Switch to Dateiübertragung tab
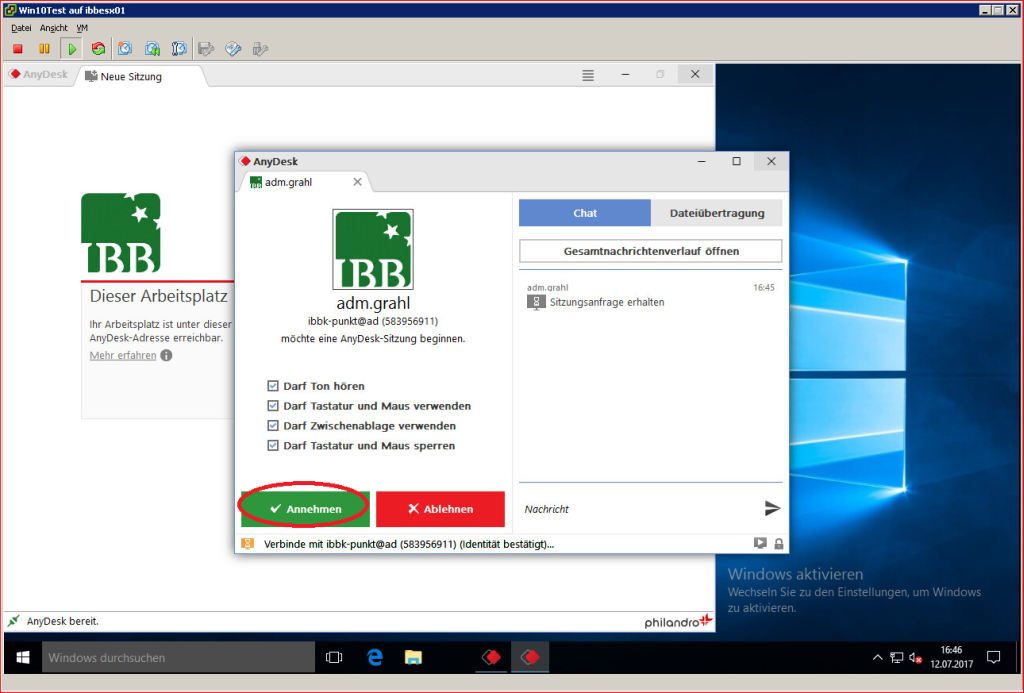Viewport: 1024px width, 693px height. click(716, 213)
